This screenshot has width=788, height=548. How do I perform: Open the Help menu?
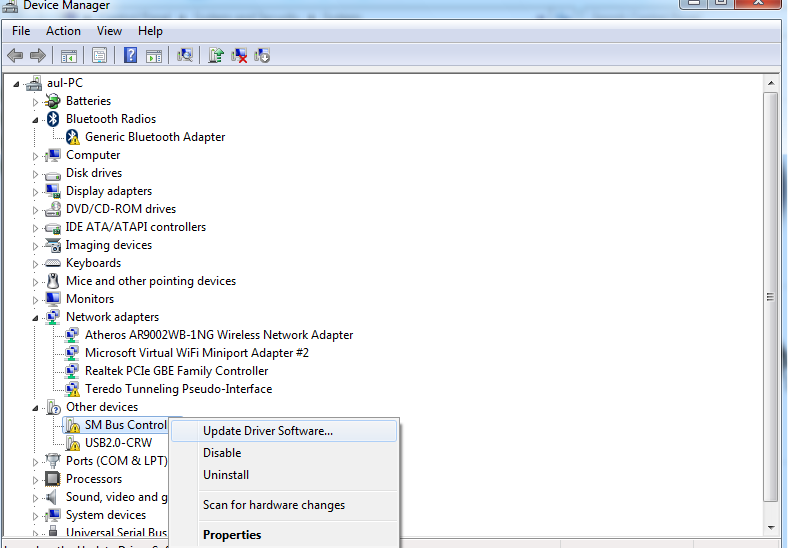click(150, 31)
